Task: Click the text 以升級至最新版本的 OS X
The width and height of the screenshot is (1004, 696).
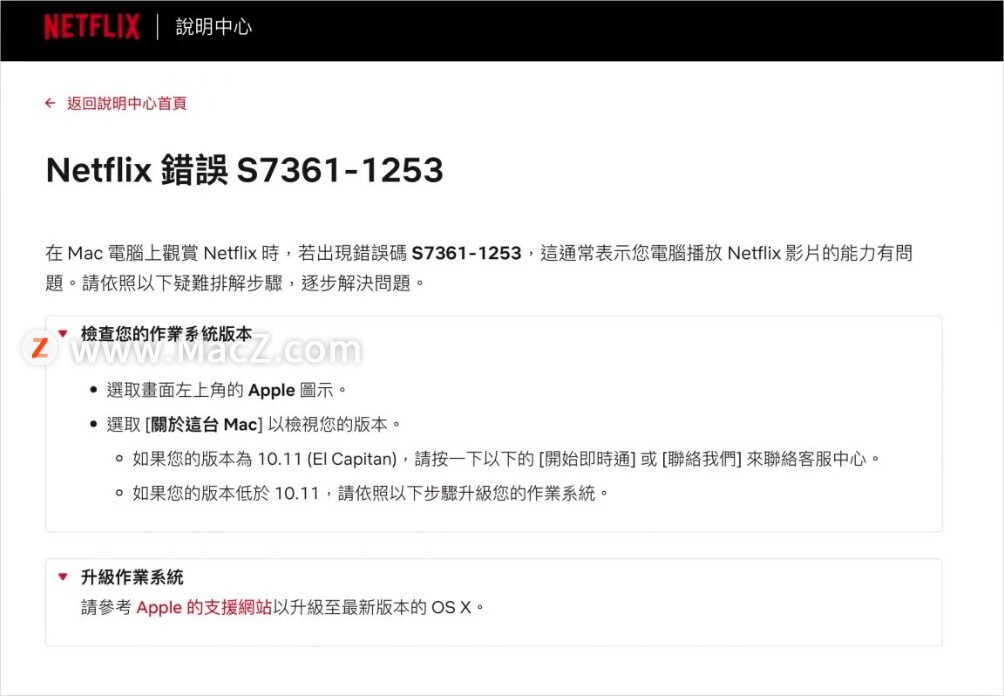Action: (379, 607)
